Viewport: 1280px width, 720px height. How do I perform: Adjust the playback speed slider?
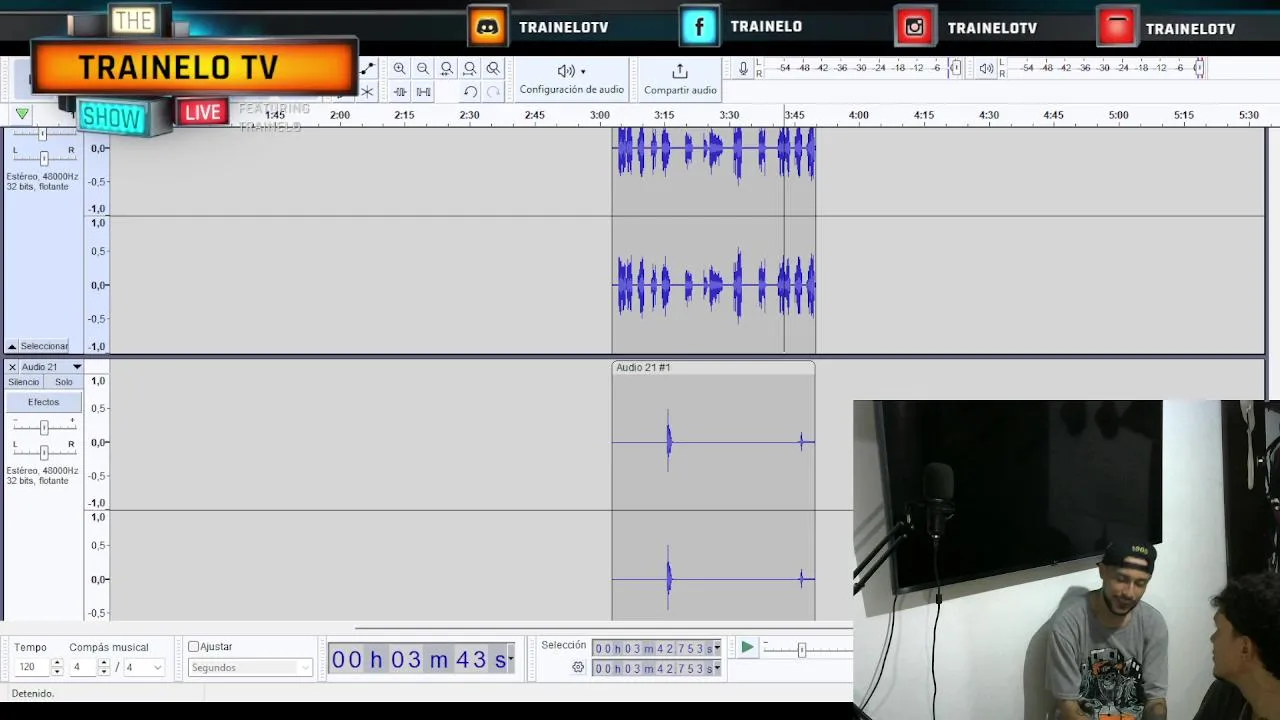(x=801, y=650)
